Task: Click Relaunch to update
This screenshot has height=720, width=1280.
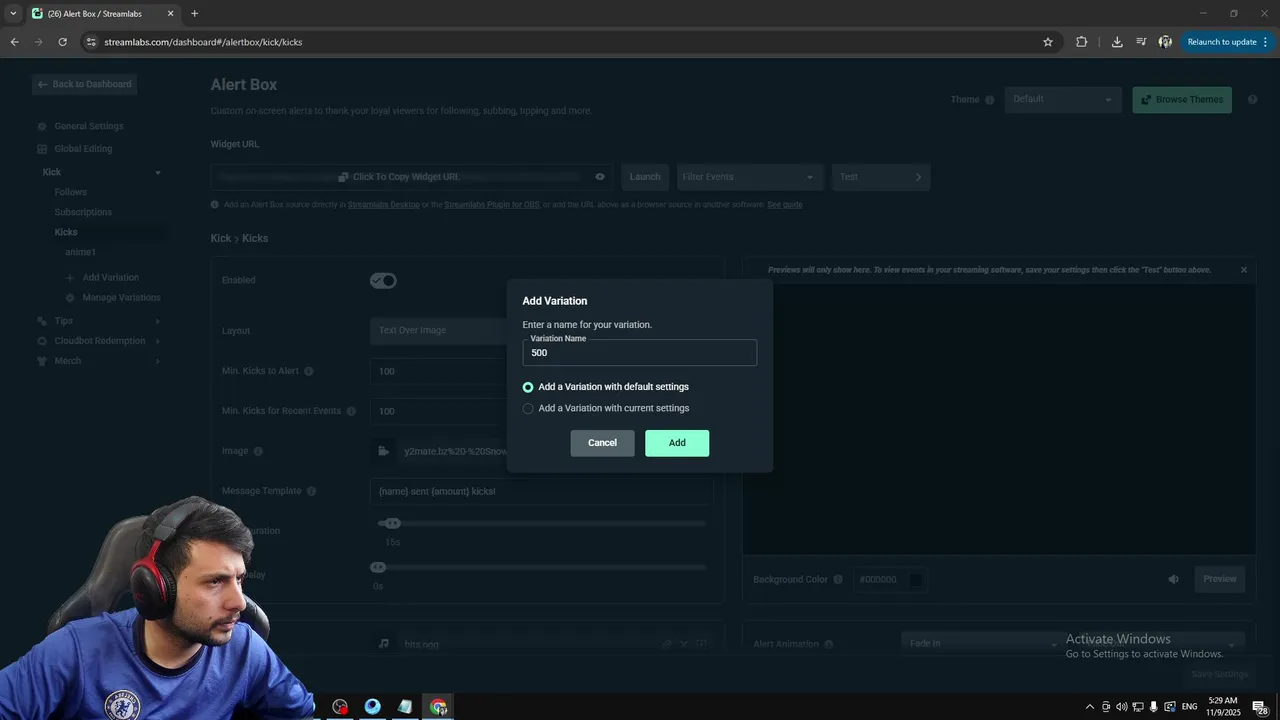Action: (1227, 42)
